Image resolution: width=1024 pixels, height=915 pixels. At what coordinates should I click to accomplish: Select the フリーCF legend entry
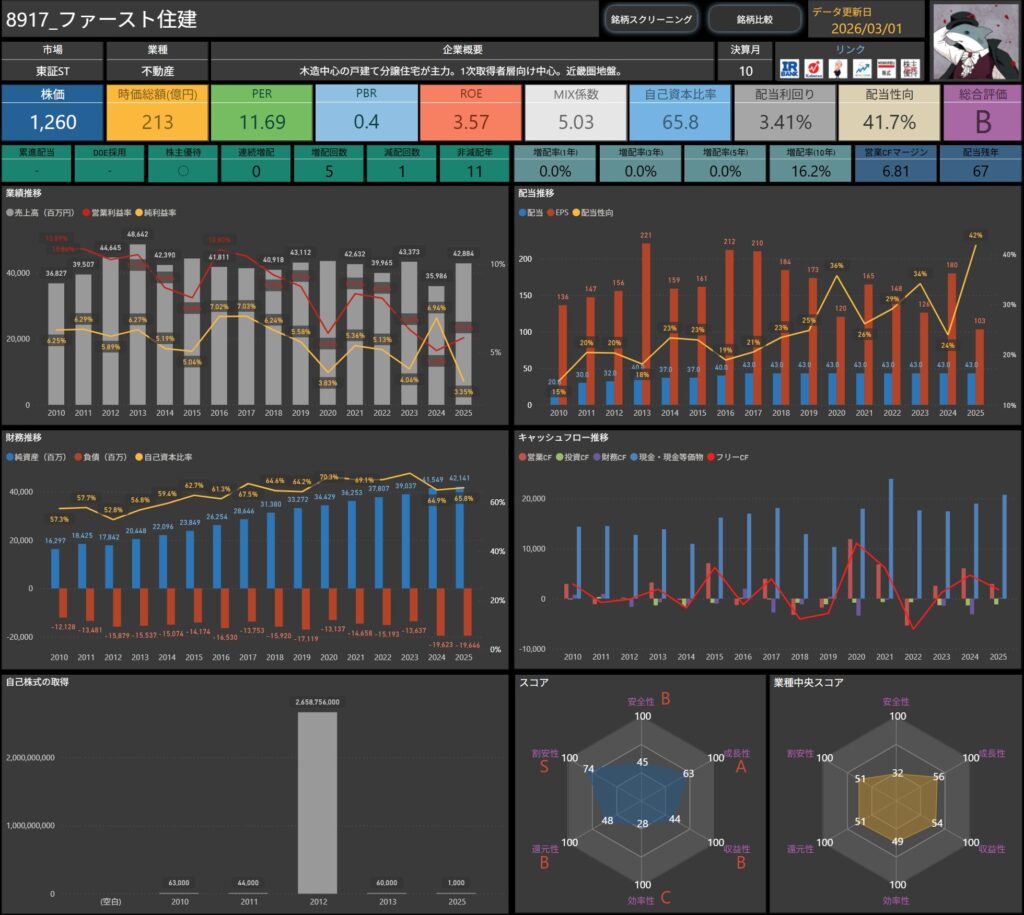click(732, 457)
